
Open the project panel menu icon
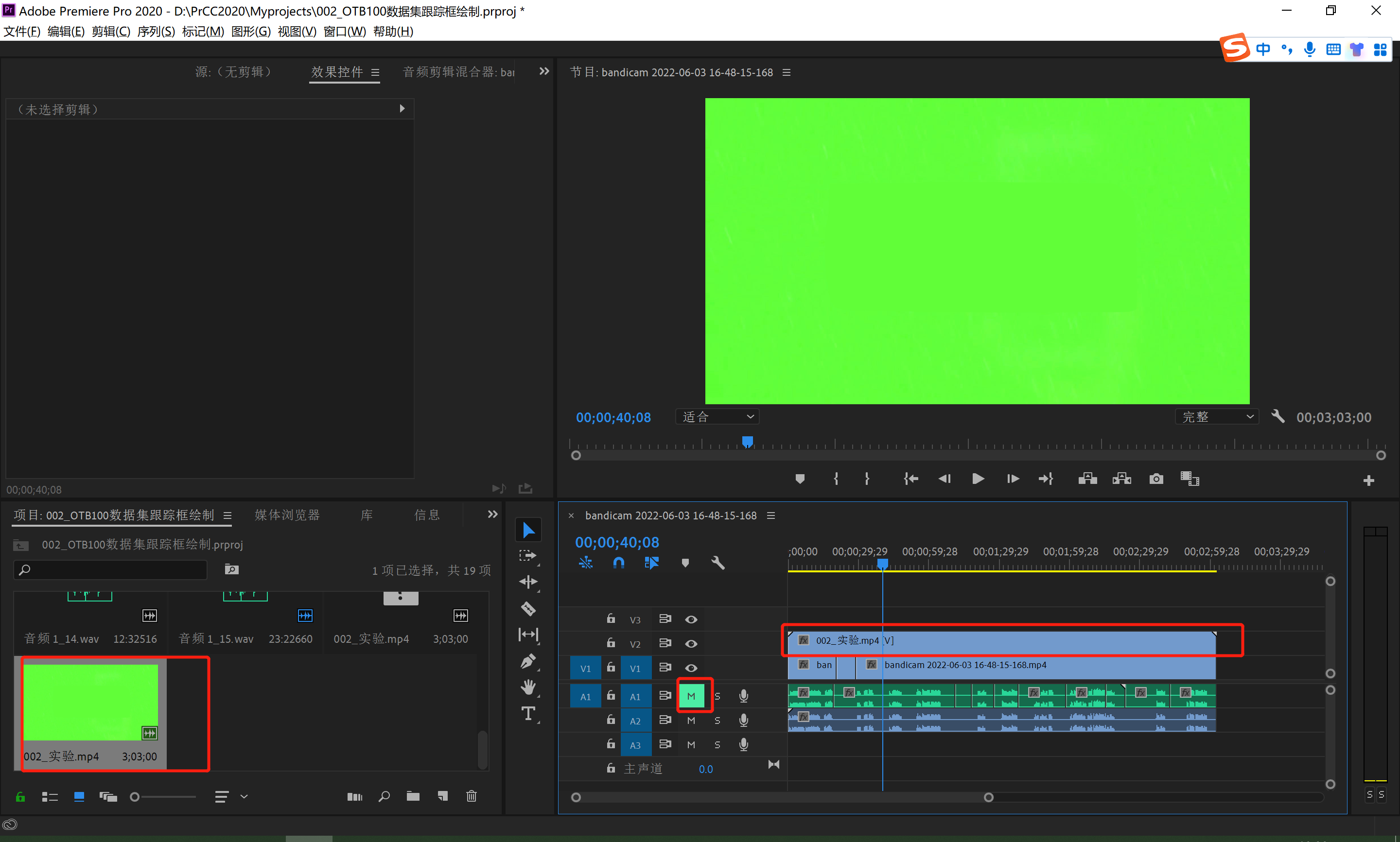(227, 516)
